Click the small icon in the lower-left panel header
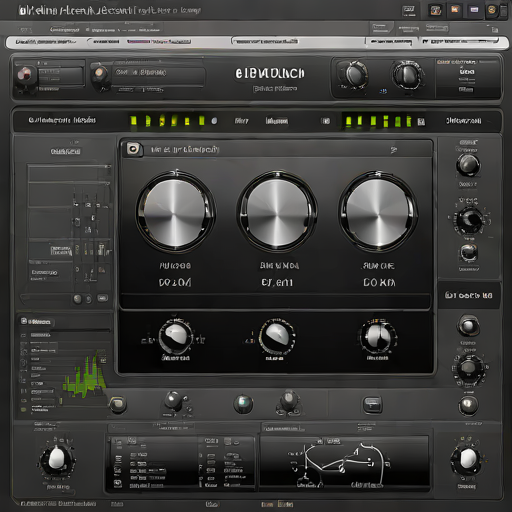The width and height of the screenshot is (512, 512). point(24,321)
